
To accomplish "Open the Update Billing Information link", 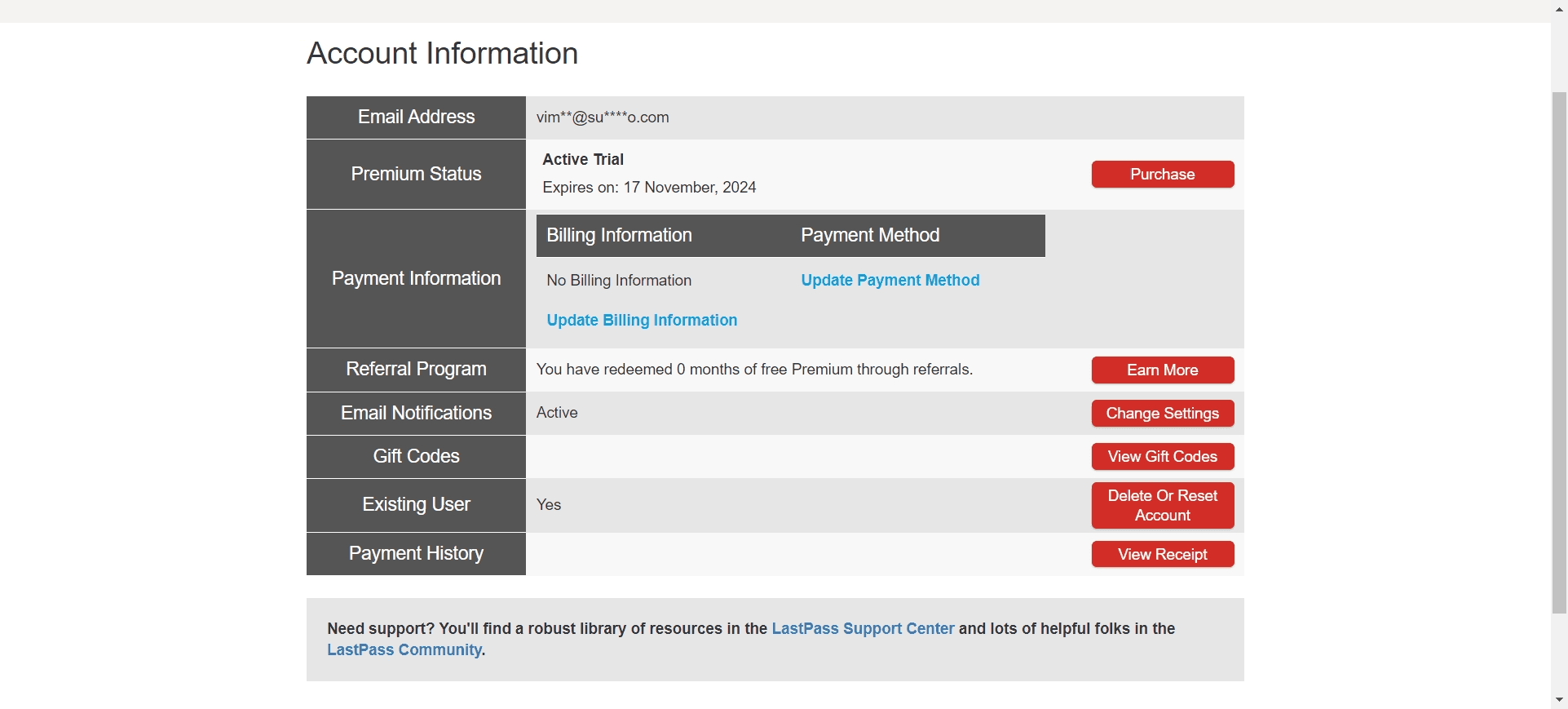I will [x=642, y=321].
